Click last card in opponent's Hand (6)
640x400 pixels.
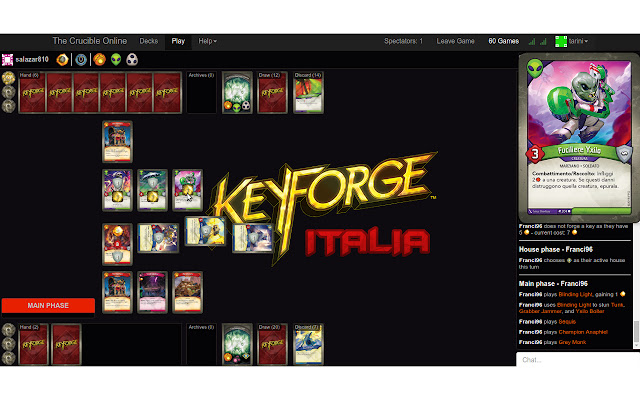(x=167, y=93)
